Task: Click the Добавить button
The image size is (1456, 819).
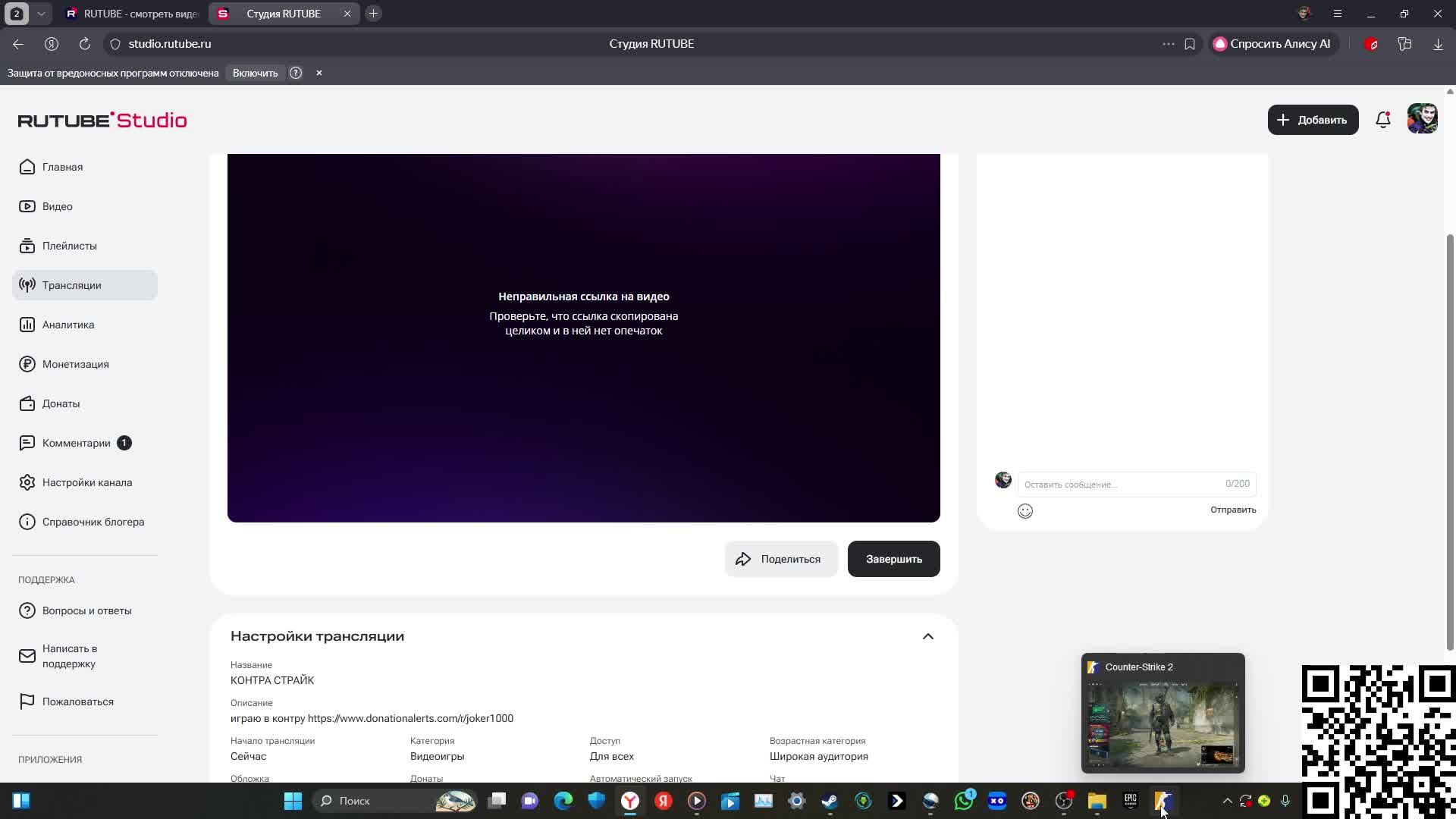Action: [x=1312, y=120]
